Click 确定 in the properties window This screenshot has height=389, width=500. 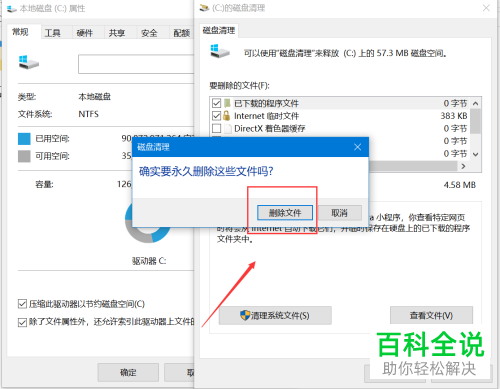[x=128, y=372]
